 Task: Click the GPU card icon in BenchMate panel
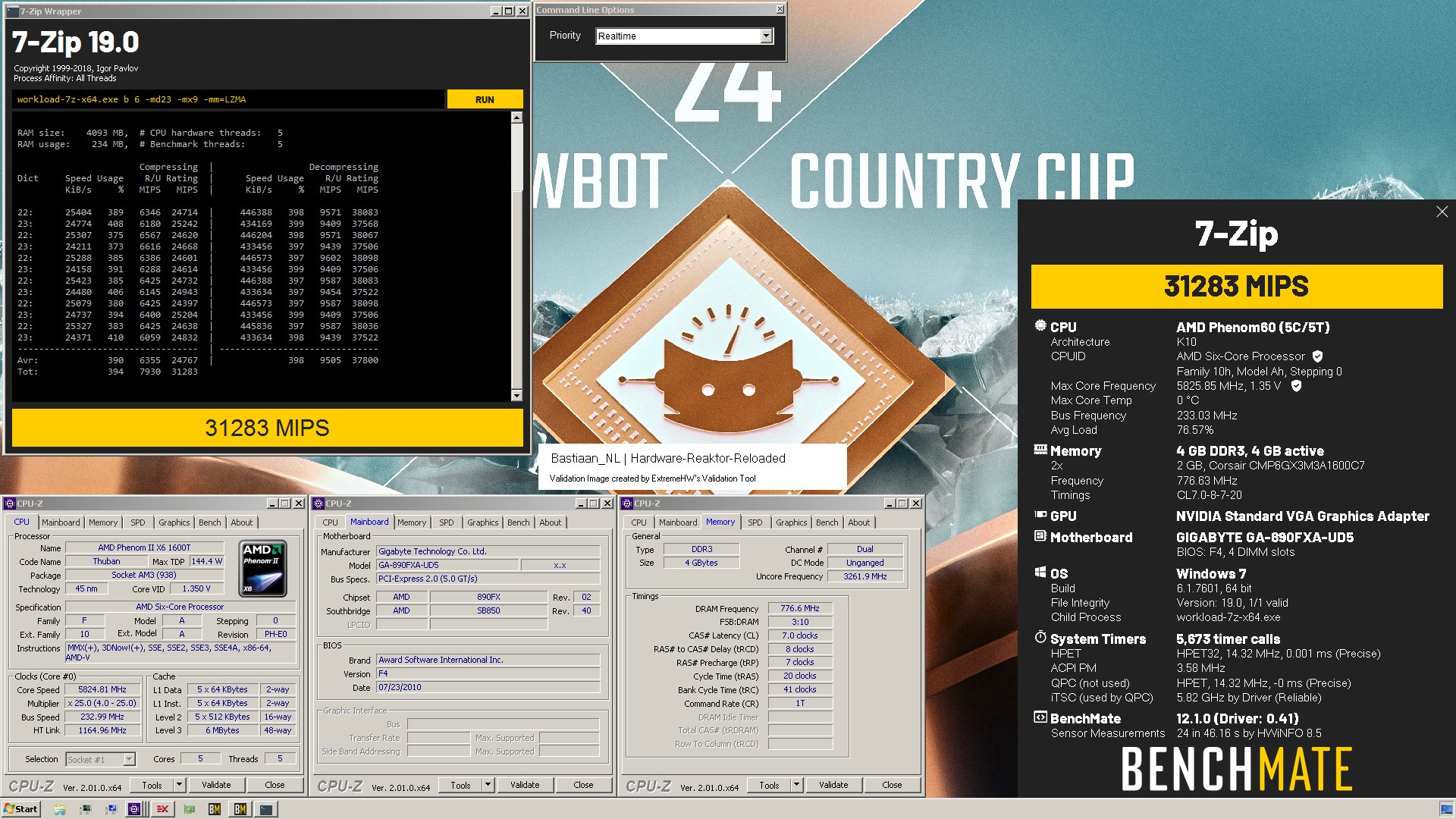pyautogui.click(x=1040, y=515)
